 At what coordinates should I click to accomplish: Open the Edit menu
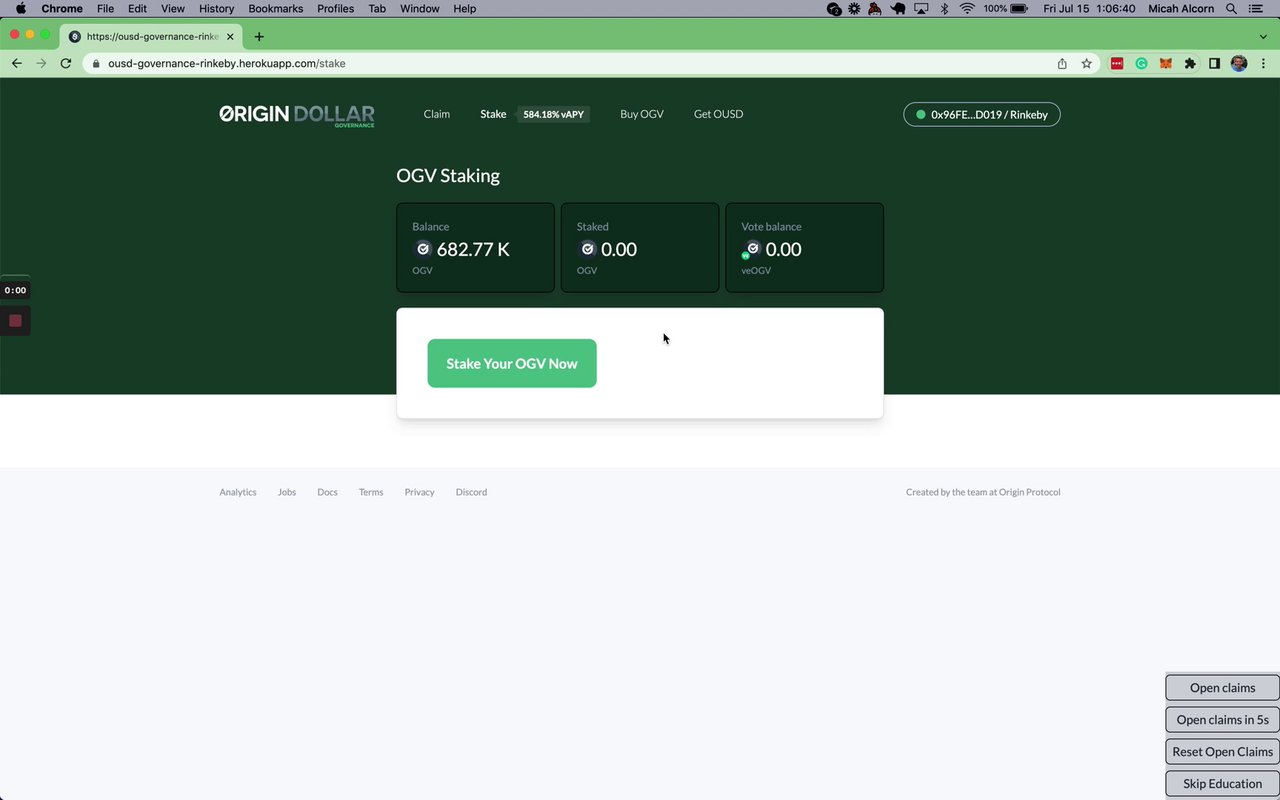click(x=137, y=8)
